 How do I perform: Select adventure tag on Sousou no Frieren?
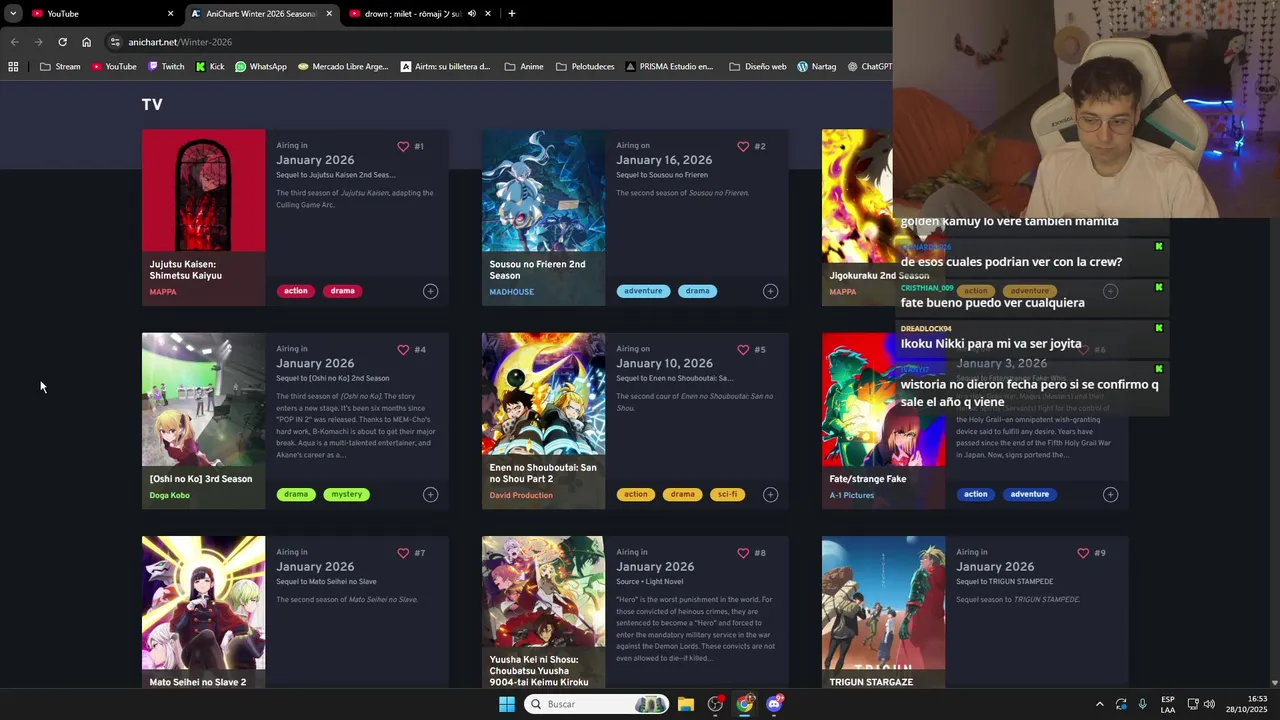click(643, 291)
